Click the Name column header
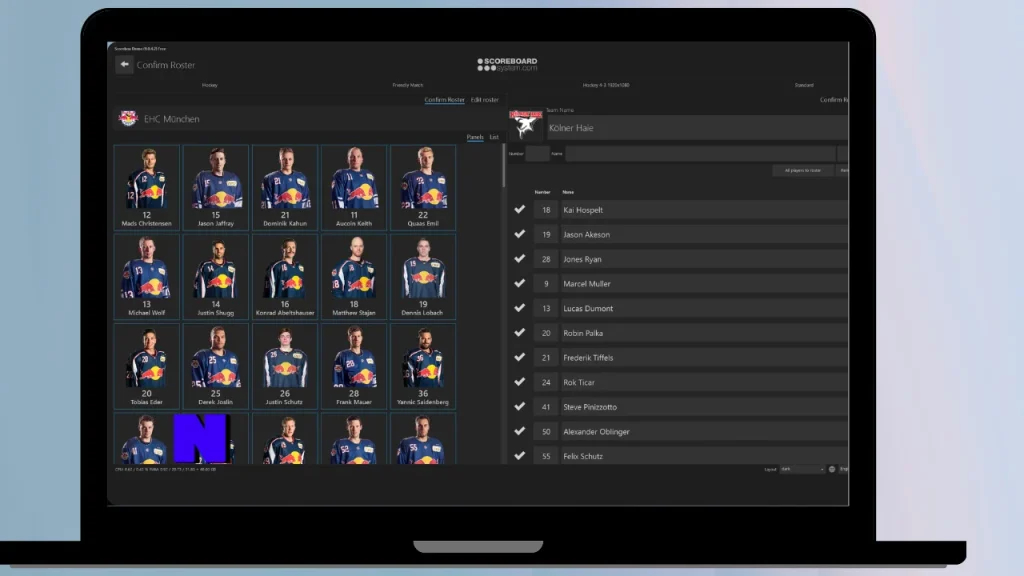Viewport: 1024px width, 576px height. tap(568, 192)
